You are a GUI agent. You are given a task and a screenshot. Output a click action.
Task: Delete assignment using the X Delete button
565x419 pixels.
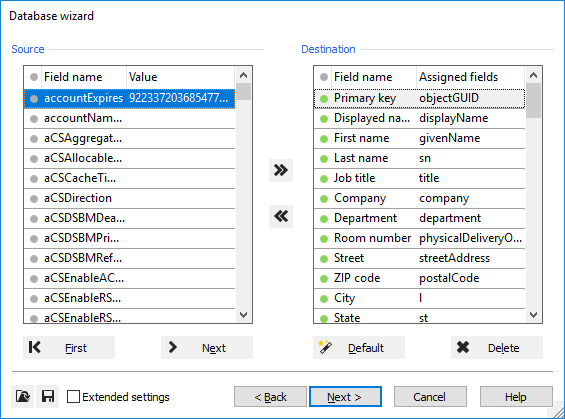(497, 348)
